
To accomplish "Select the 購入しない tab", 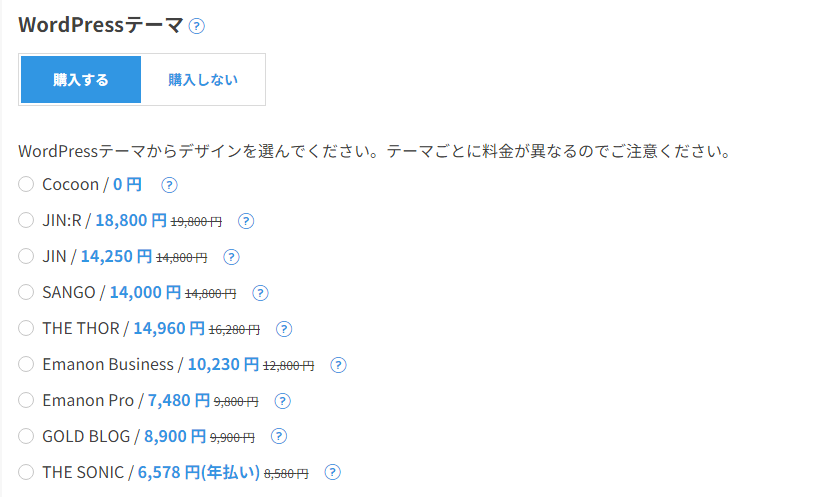I will point(203,79).
